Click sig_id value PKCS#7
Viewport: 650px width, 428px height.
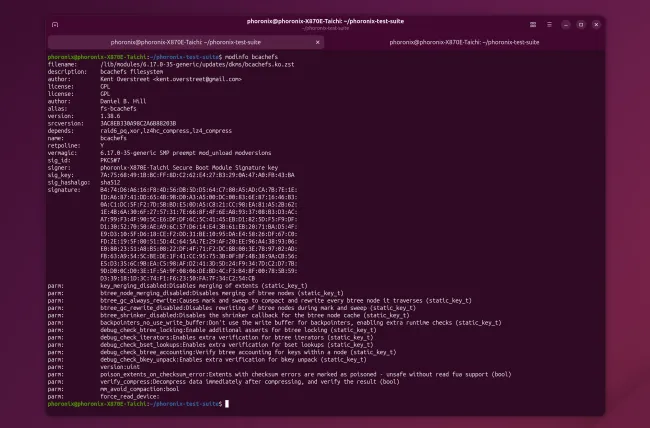110,160
